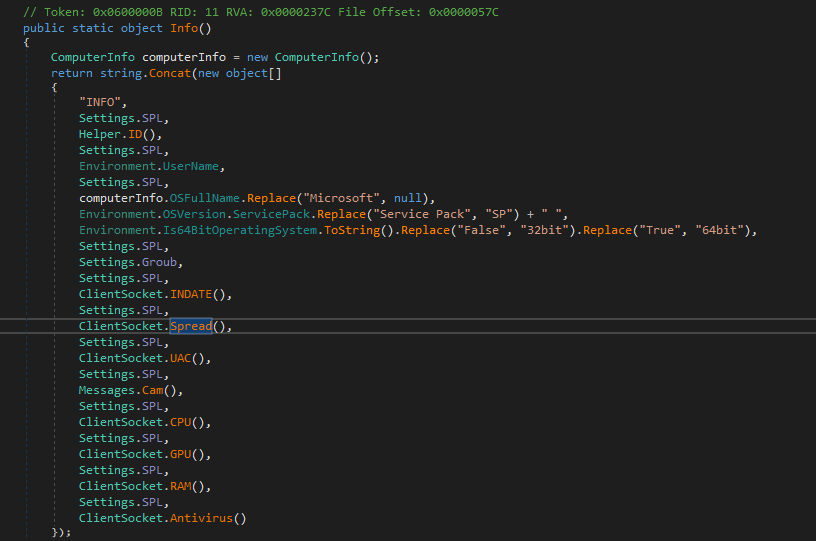The height and width of the screenshot is (541, 816).
Task: Click the null keyword in Replace call
Action: [407, 198]
